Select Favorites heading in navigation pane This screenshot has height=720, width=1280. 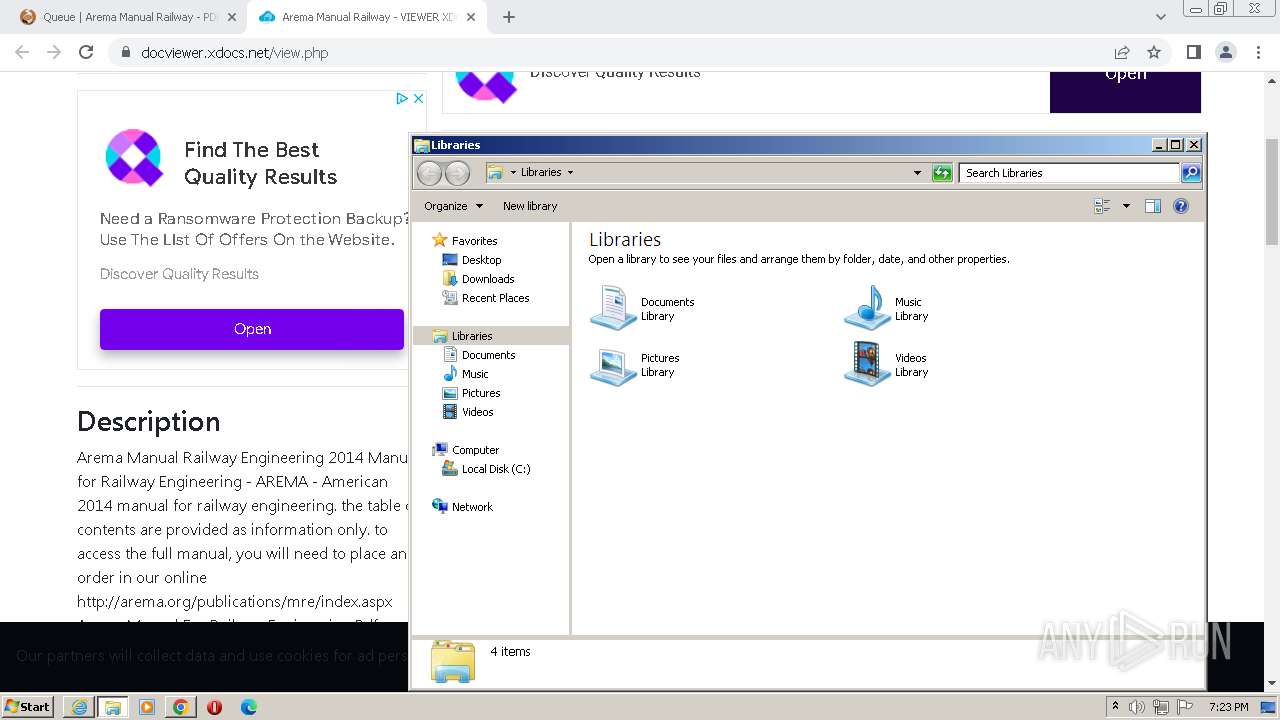(x=474, y=241)
